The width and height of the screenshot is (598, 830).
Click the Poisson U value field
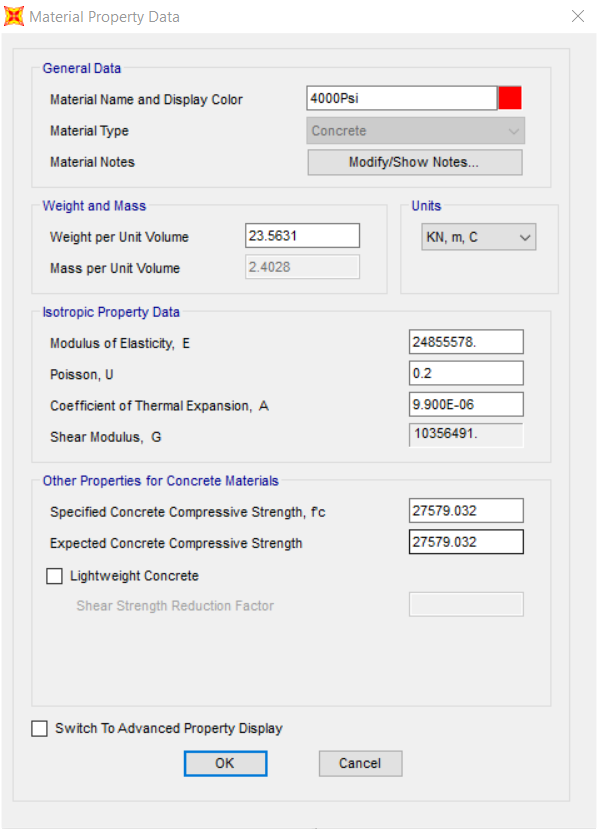(x=466, y=373)
